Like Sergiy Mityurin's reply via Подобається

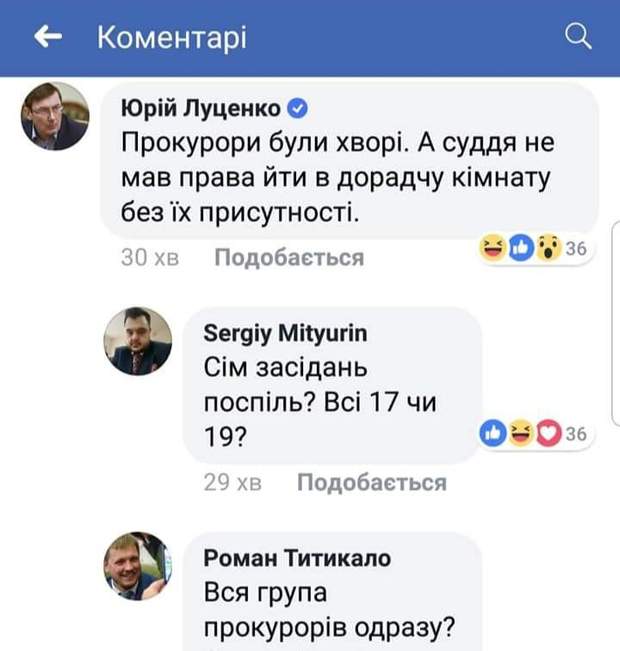click(372, 483)
